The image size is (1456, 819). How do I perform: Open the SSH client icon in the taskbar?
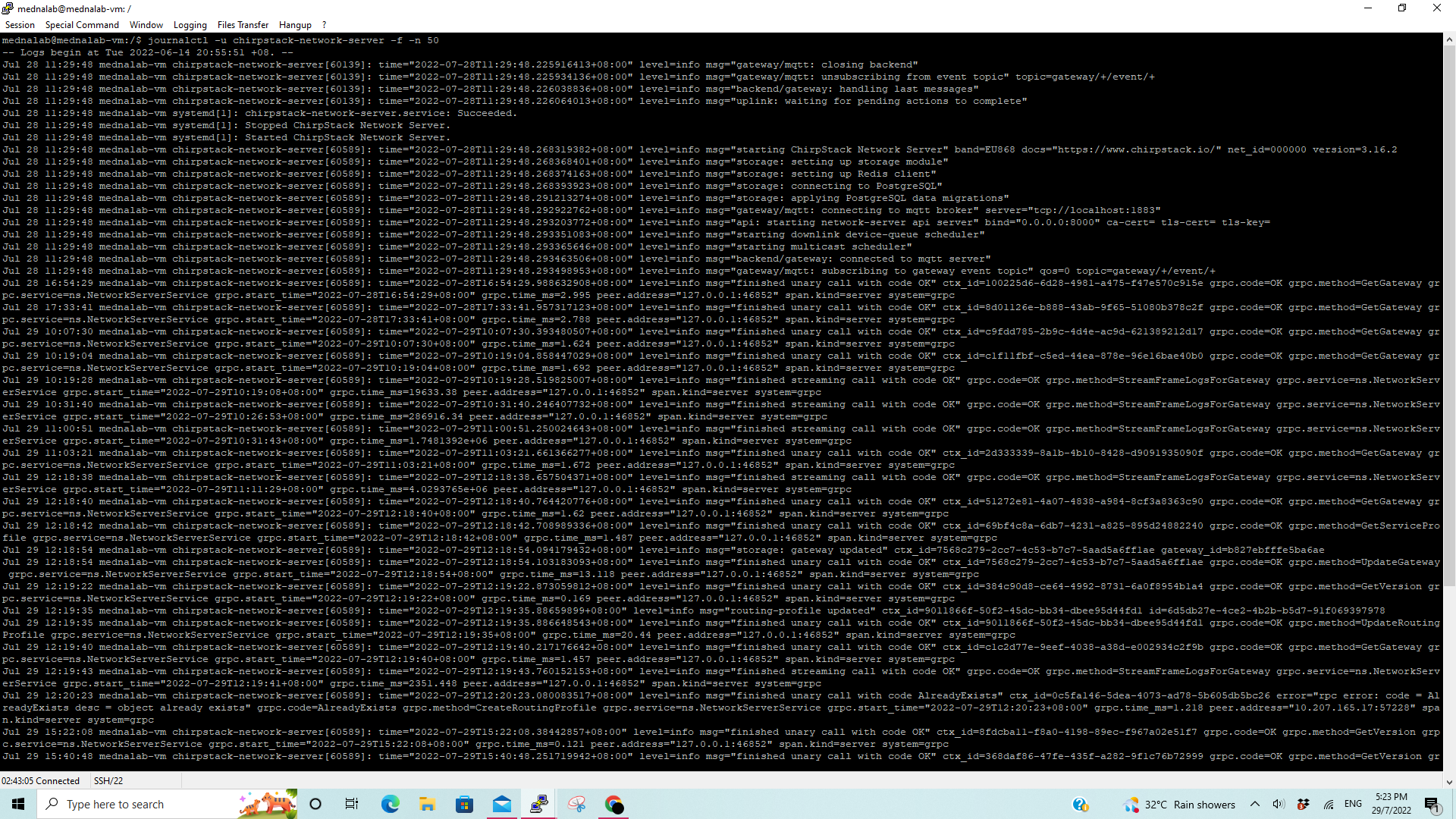(x=538, y=804)
